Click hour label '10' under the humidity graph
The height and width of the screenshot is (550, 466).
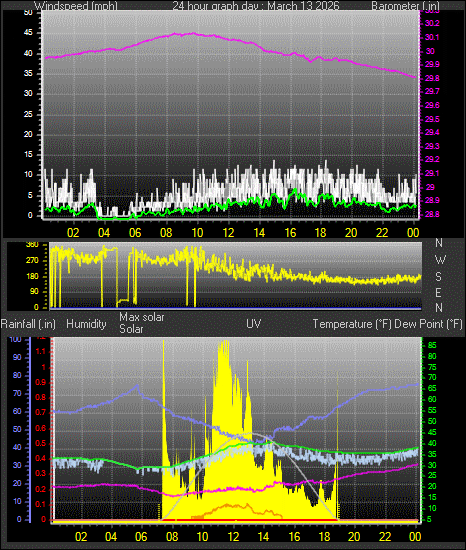(x=202, y=537)
